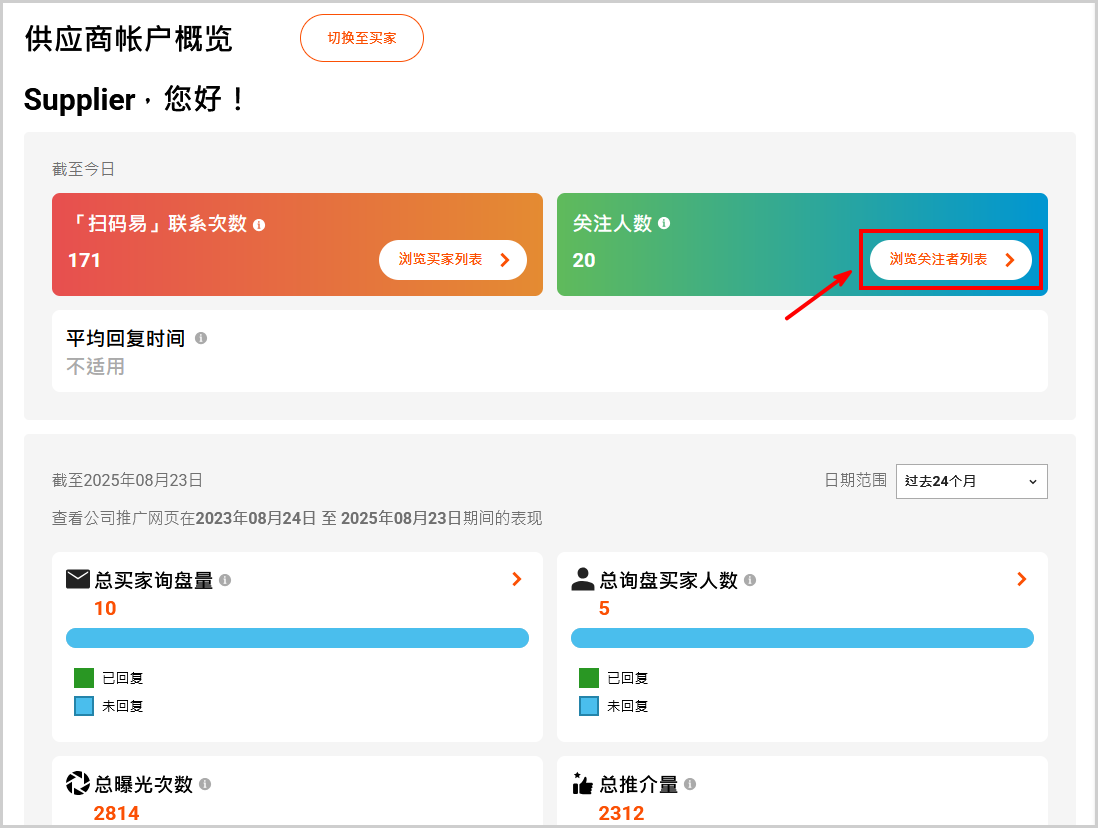Click info icon beside 「扫码易」联系次数
The image size is (1098, 828).
(x=259, y=225)
